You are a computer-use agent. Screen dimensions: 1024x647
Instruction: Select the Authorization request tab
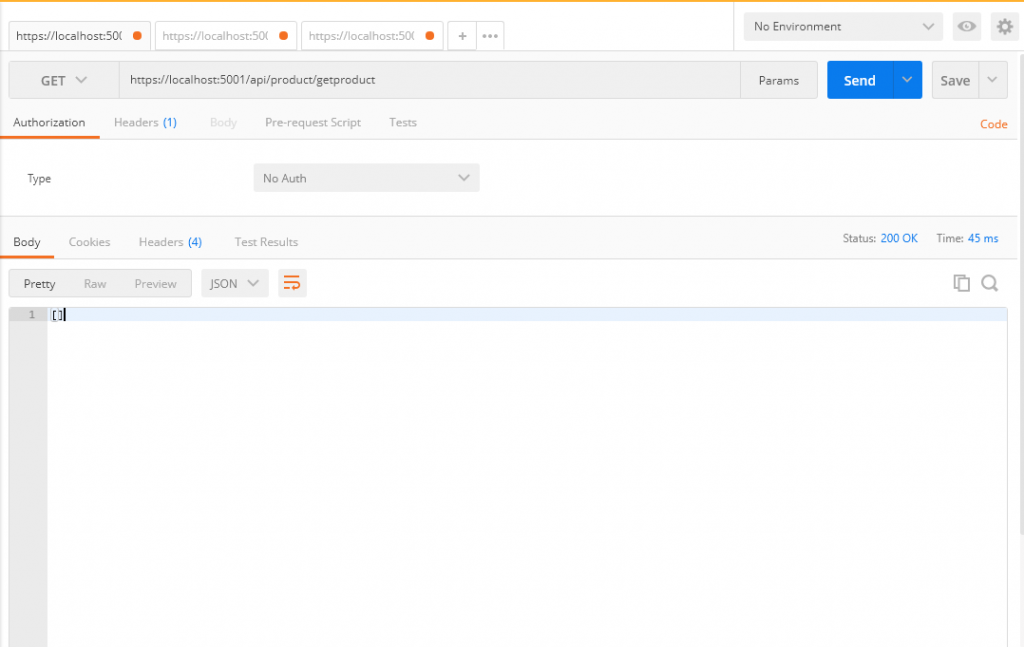pyautogui.click(x=49, y=123)
